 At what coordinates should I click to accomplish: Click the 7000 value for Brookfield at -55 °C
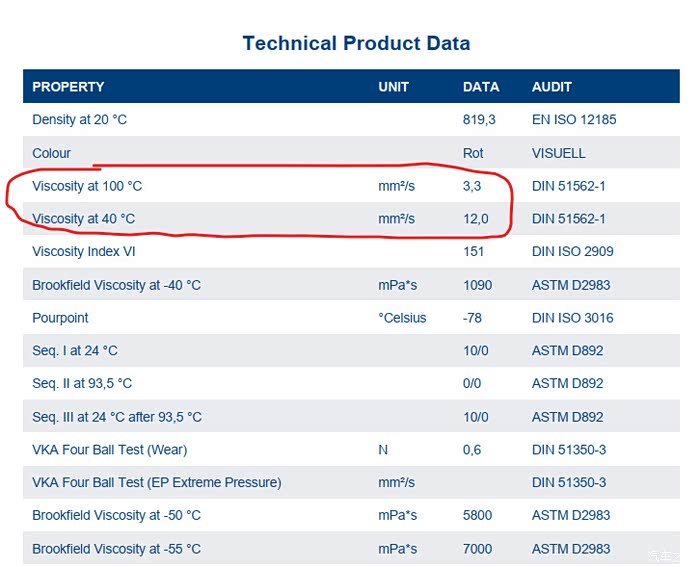[x=477, y=549]
